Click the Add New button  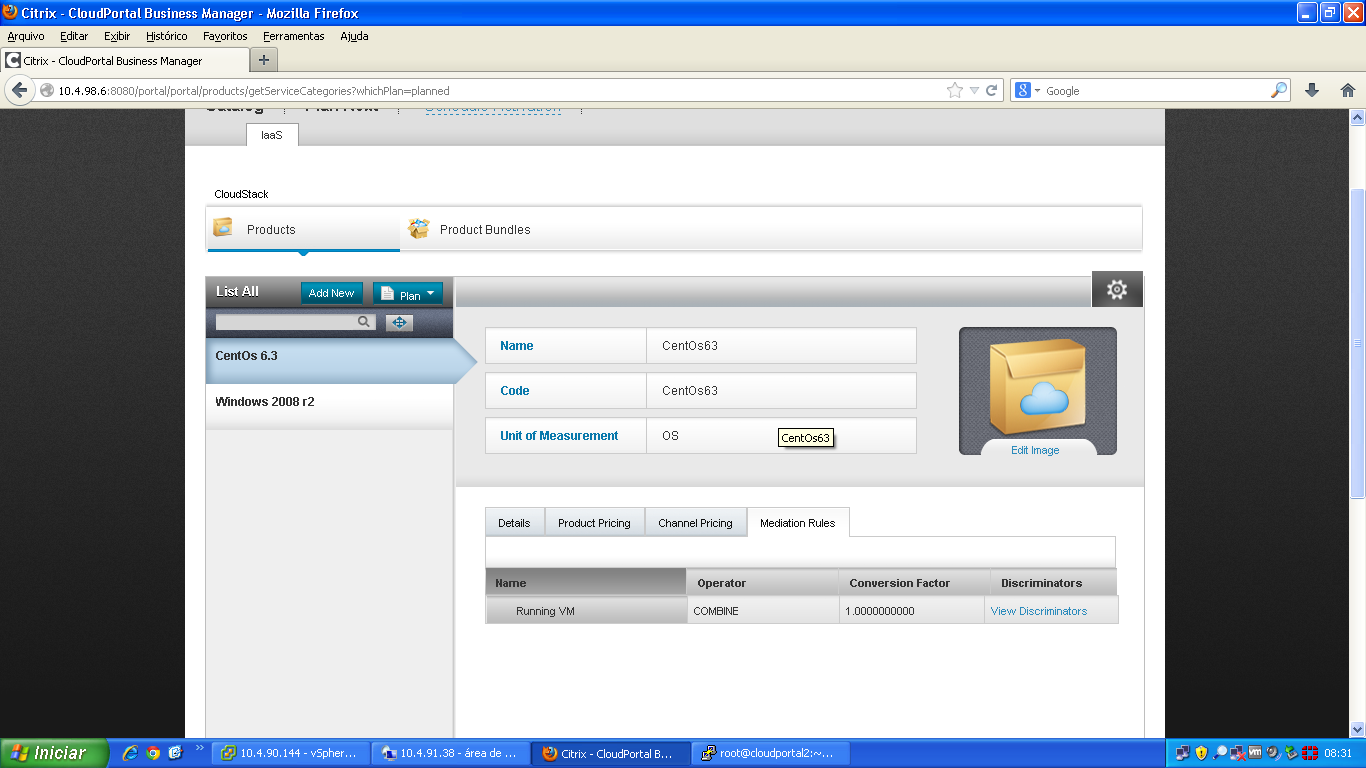coord(331,293)
